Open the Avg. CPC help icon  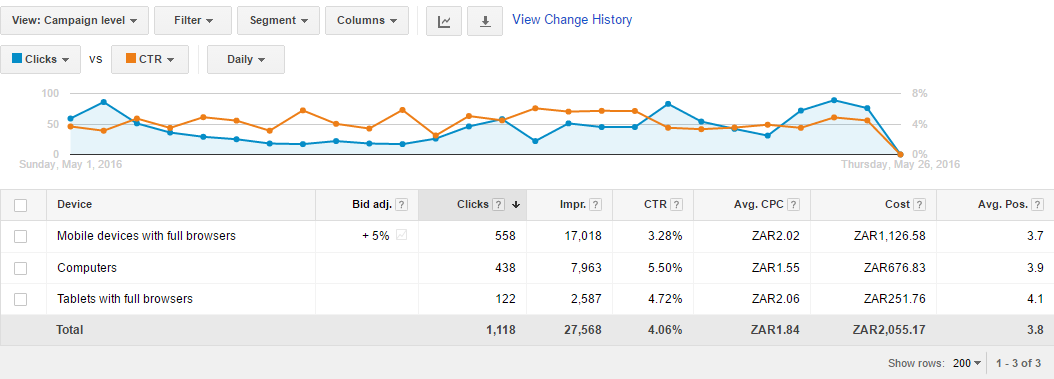(794, 205)
